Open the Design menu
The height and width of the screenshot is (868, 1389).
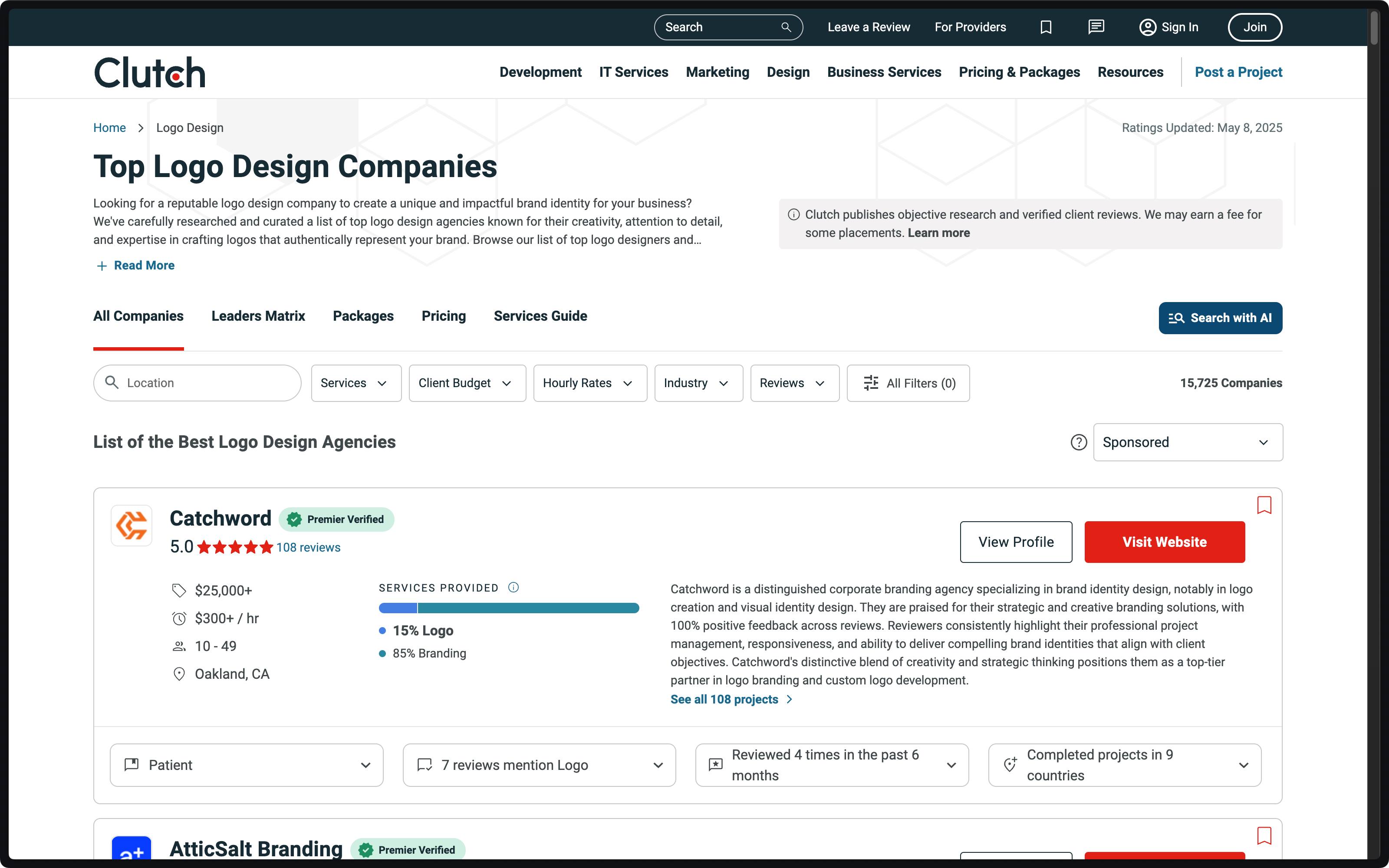tap(788, 72)
